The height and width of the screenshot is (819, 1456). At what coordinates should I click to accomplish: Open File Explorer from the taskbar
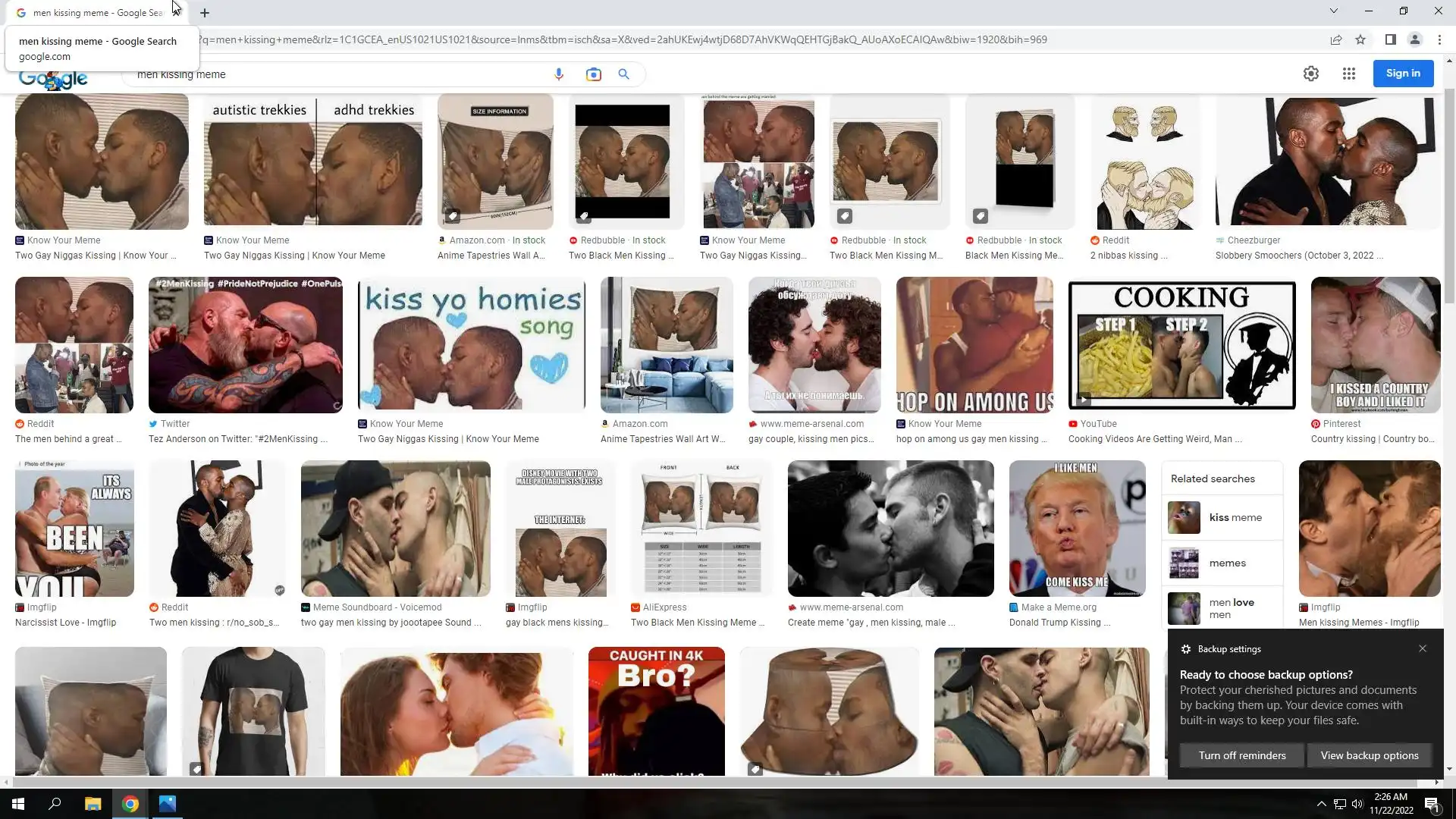[93, 804]
